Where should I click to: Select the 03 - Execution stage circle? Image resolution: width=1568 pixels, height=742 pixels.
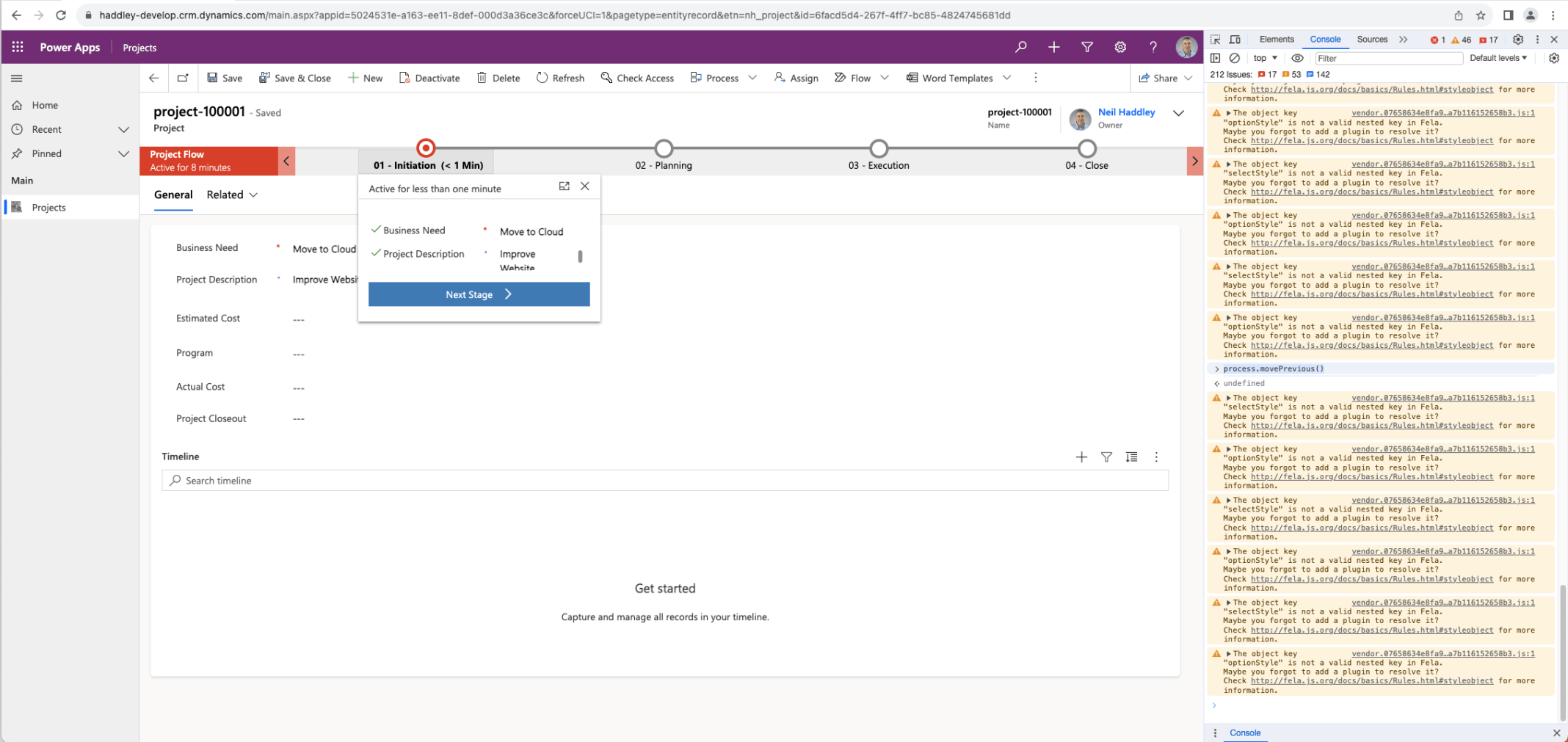pos(879,148)
